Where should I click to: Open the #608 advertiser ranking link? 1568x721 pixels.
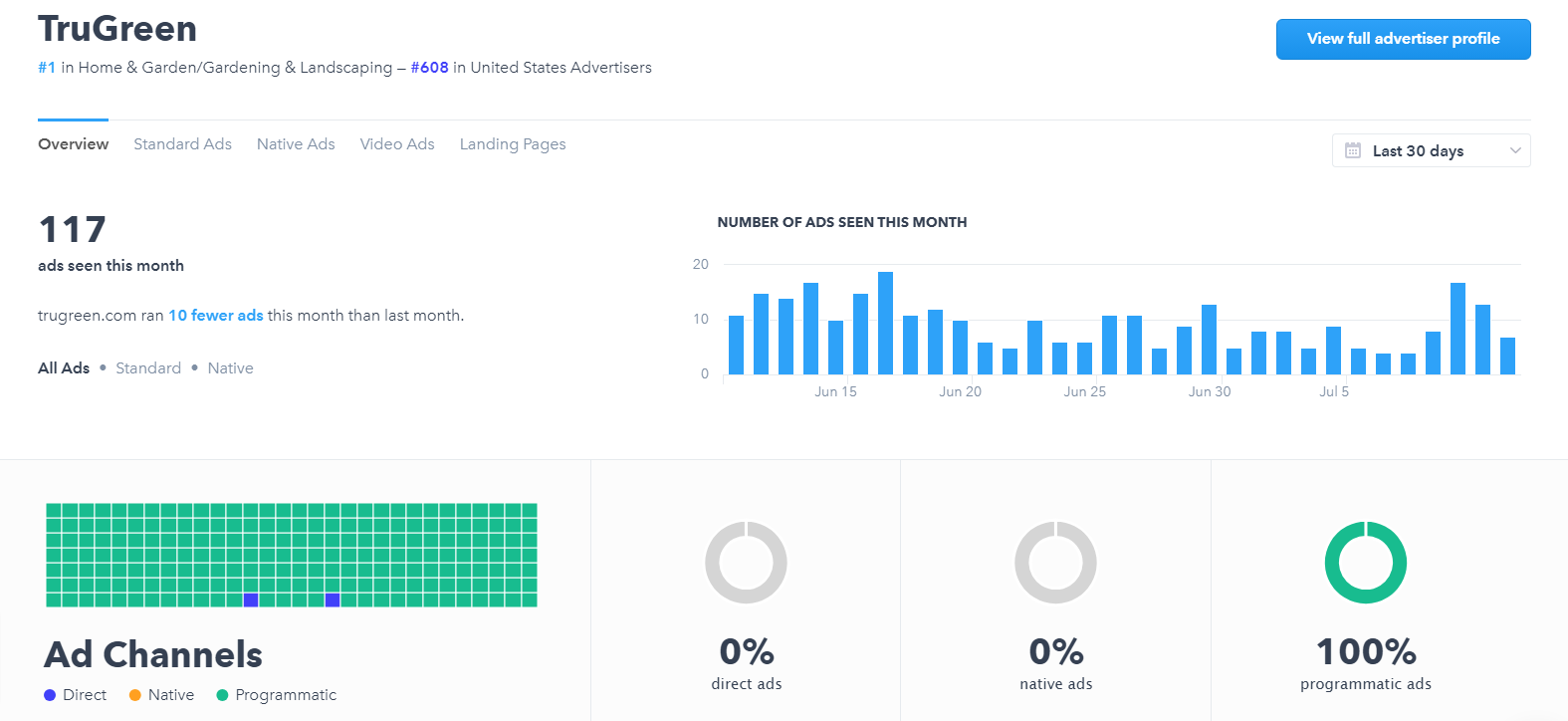(429, 68)
